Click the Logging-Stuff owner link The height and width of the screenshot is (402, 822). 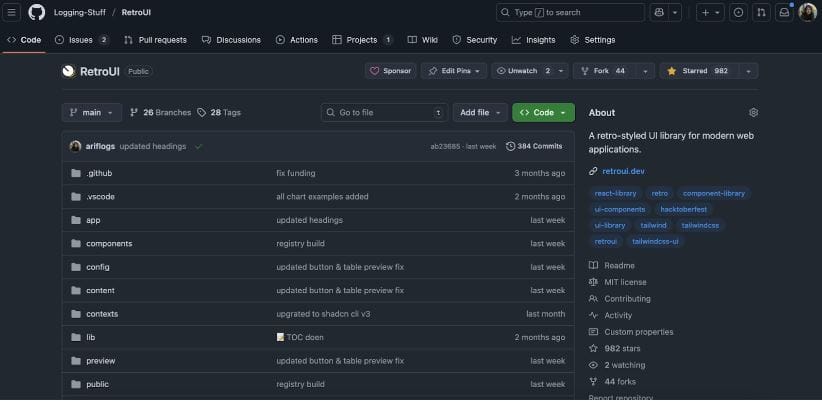point(80,13)
